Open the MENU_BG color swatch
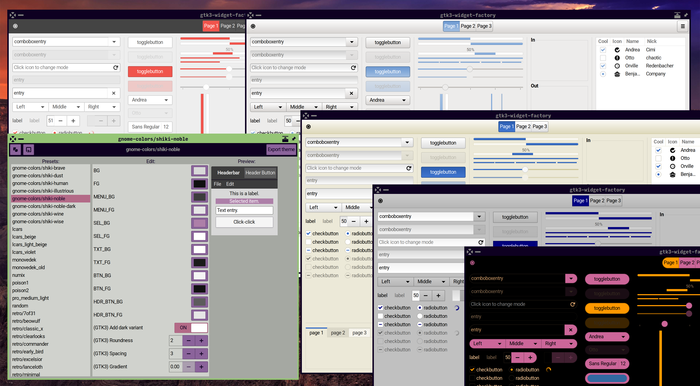This screenshot has height=386, width=700. coord(200,197)
